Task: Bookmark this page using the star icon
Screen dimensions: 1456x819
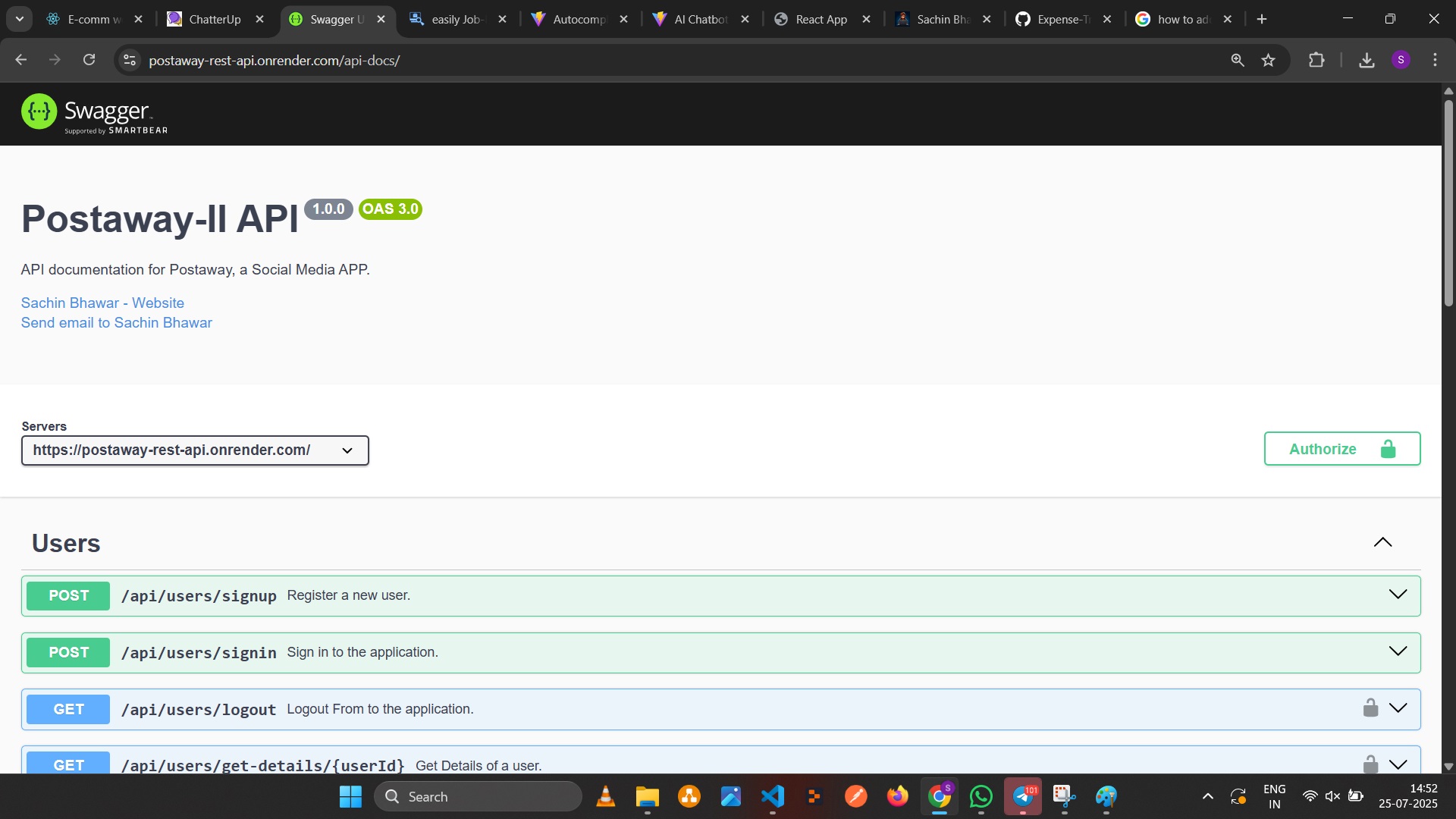Action: pyautogui.click(x=1268, y=60)
